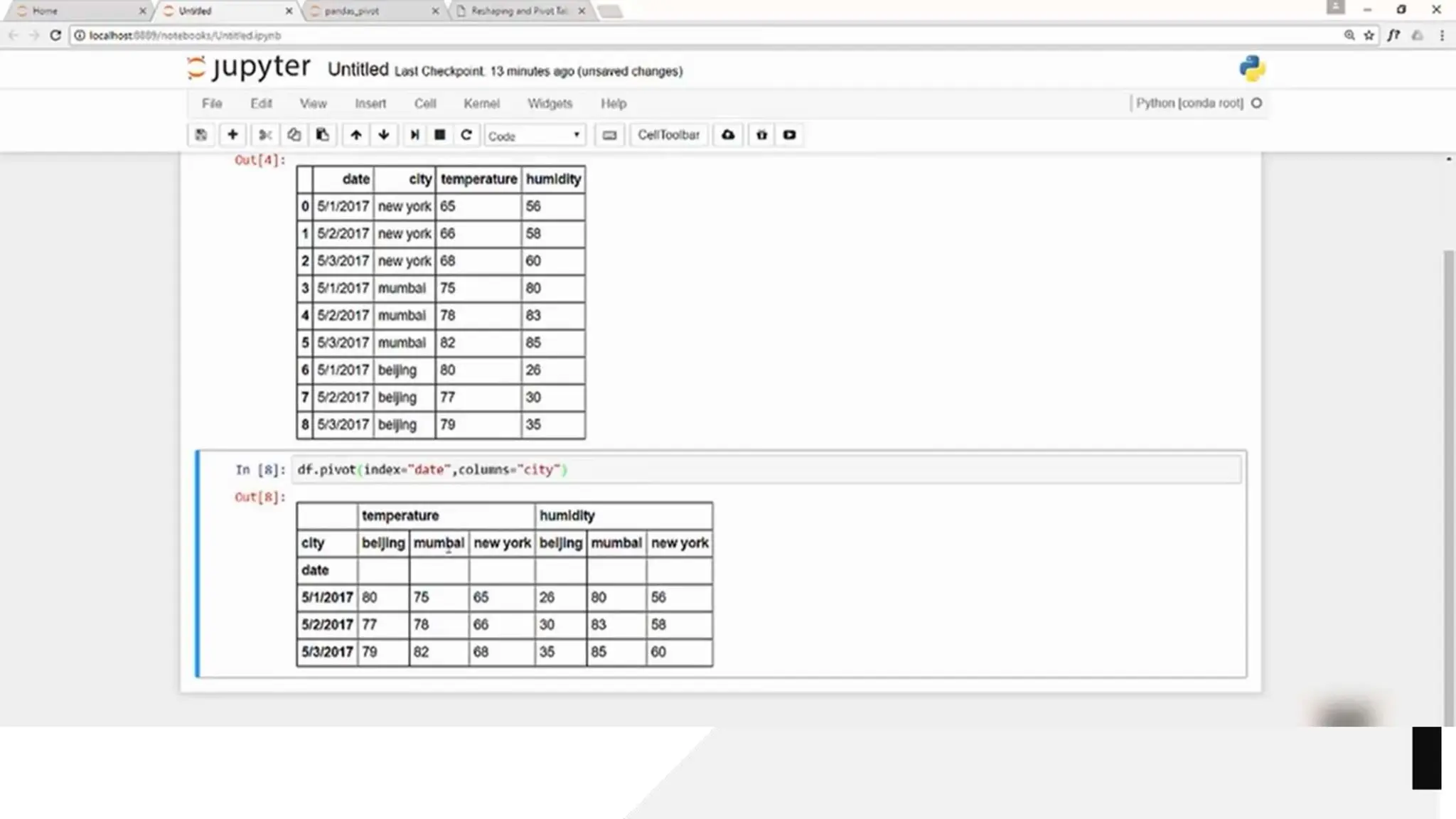Move the selected cell up

tap(356, 135)
